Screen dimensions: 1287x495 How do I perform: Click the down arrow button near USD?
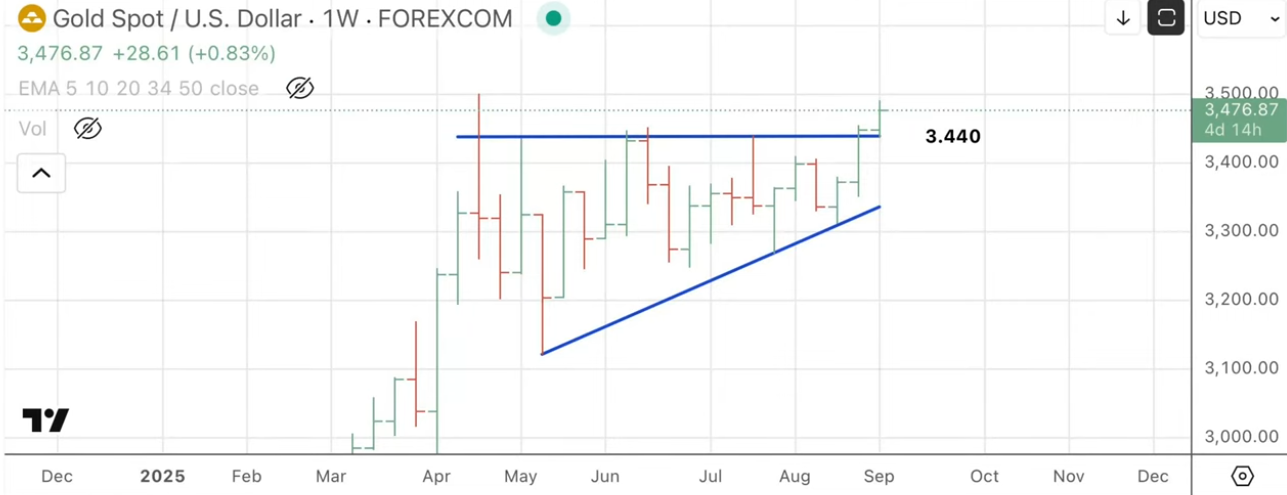(x=1123, y=18)
